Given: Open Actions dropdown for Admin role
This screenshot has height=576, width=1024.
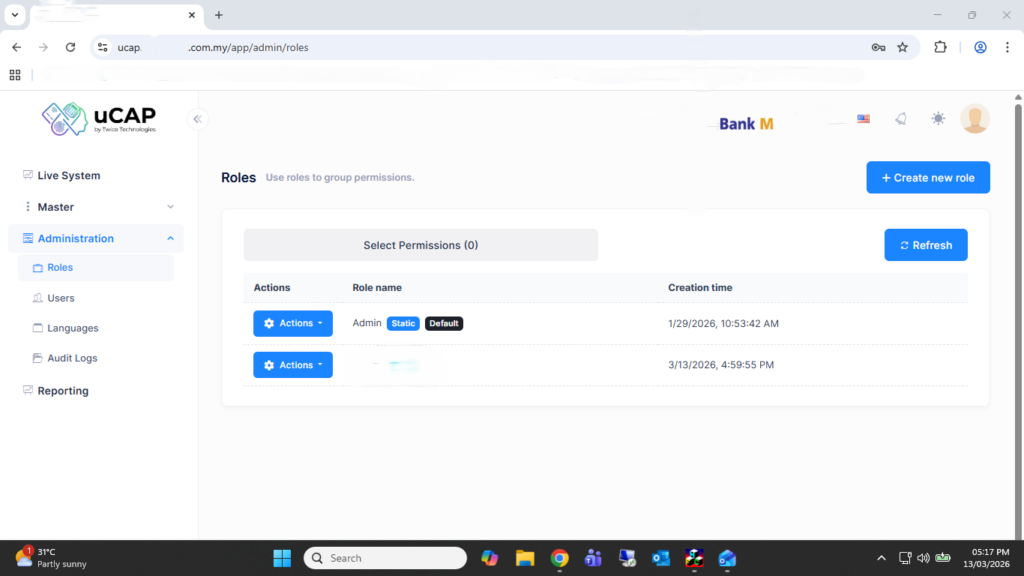Looking at the screenshot, I should click(x=292, y=324).
